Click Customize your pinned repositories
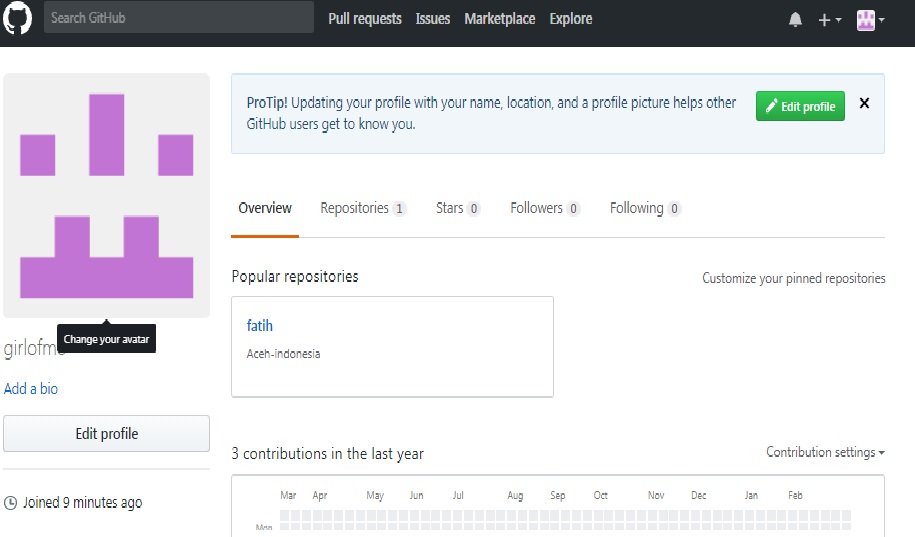The image size is (915, 537). click(794, 278)
